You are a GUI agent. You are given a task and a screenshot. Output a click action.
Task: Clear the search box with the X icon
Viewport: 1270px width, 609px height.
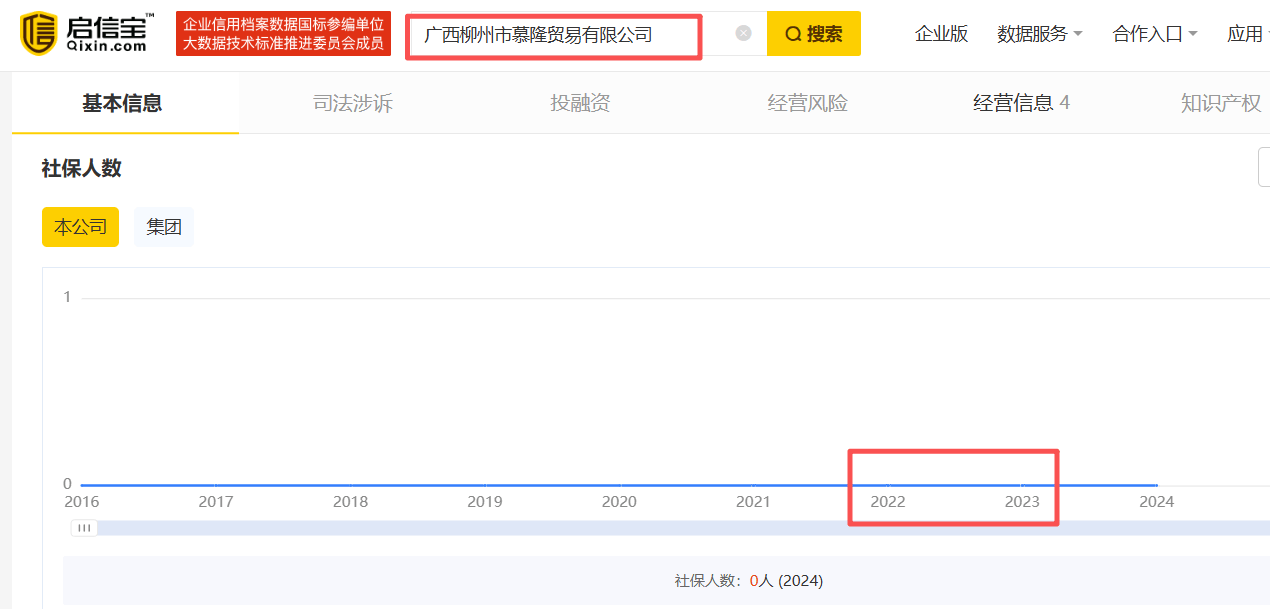click(x=743, y=33)
